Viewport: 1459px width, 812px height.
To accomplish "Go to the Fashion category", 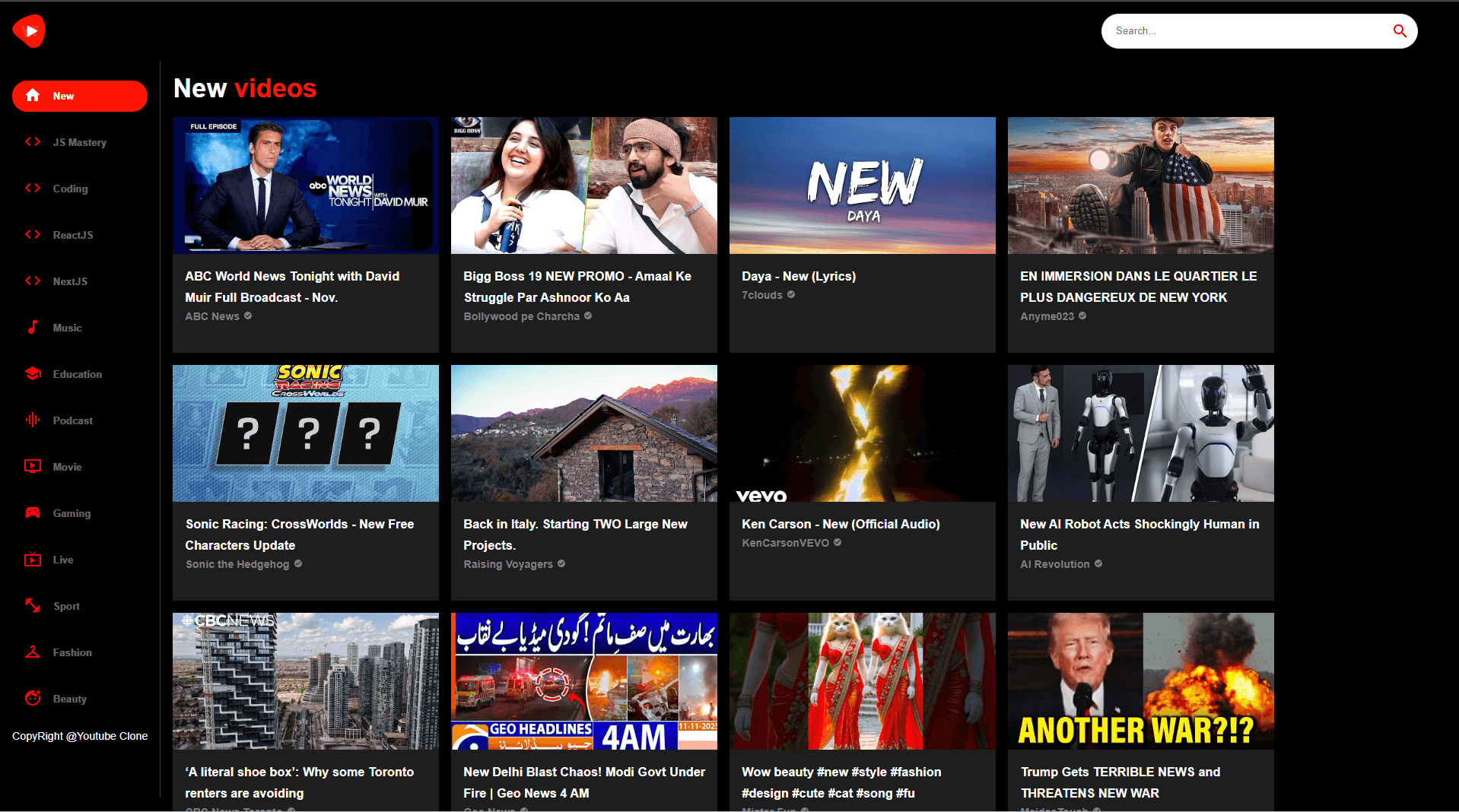I will click(x=80, y=652).
